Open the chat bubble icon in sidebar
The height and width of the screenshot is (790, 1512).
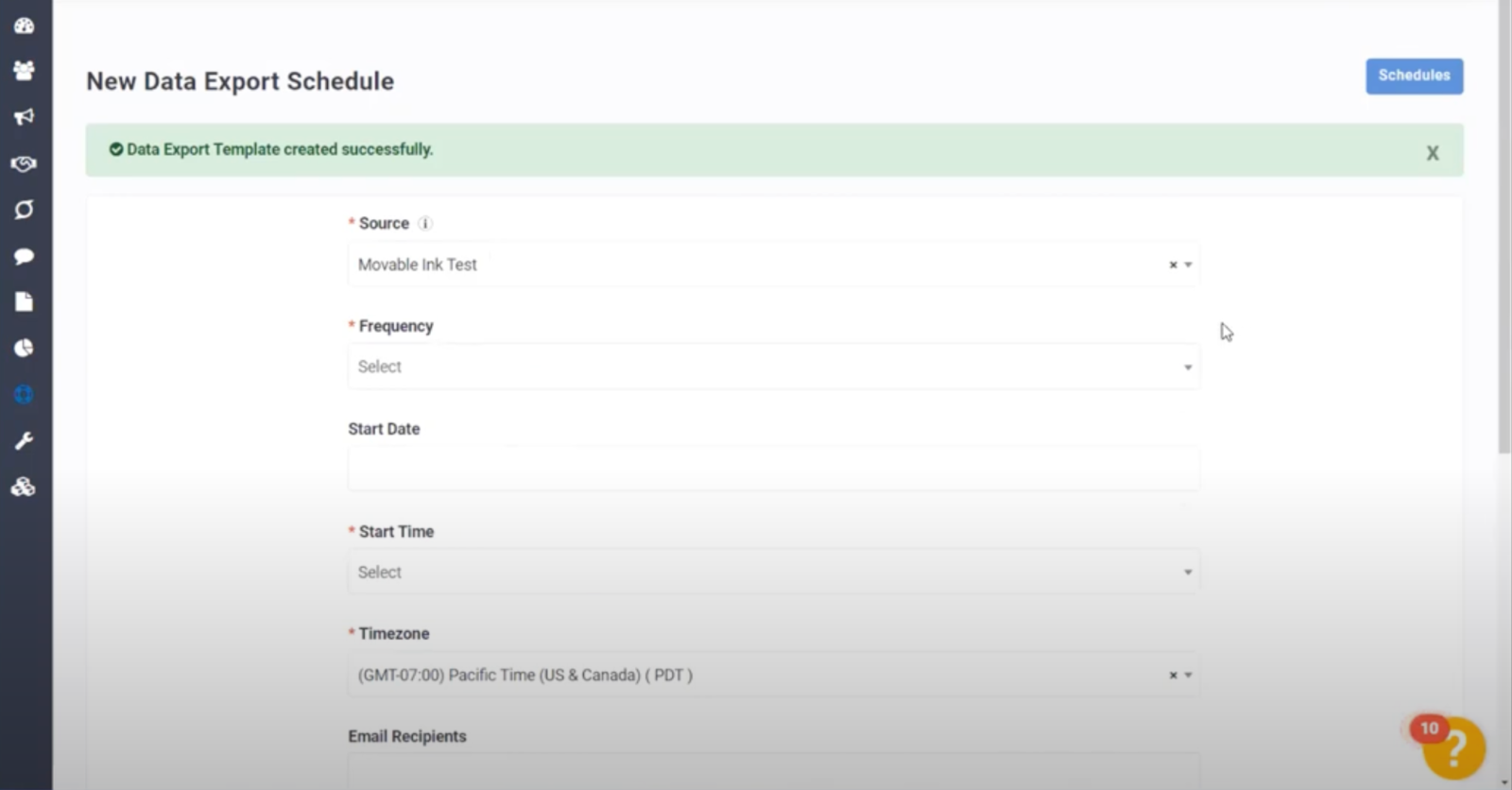24,256
